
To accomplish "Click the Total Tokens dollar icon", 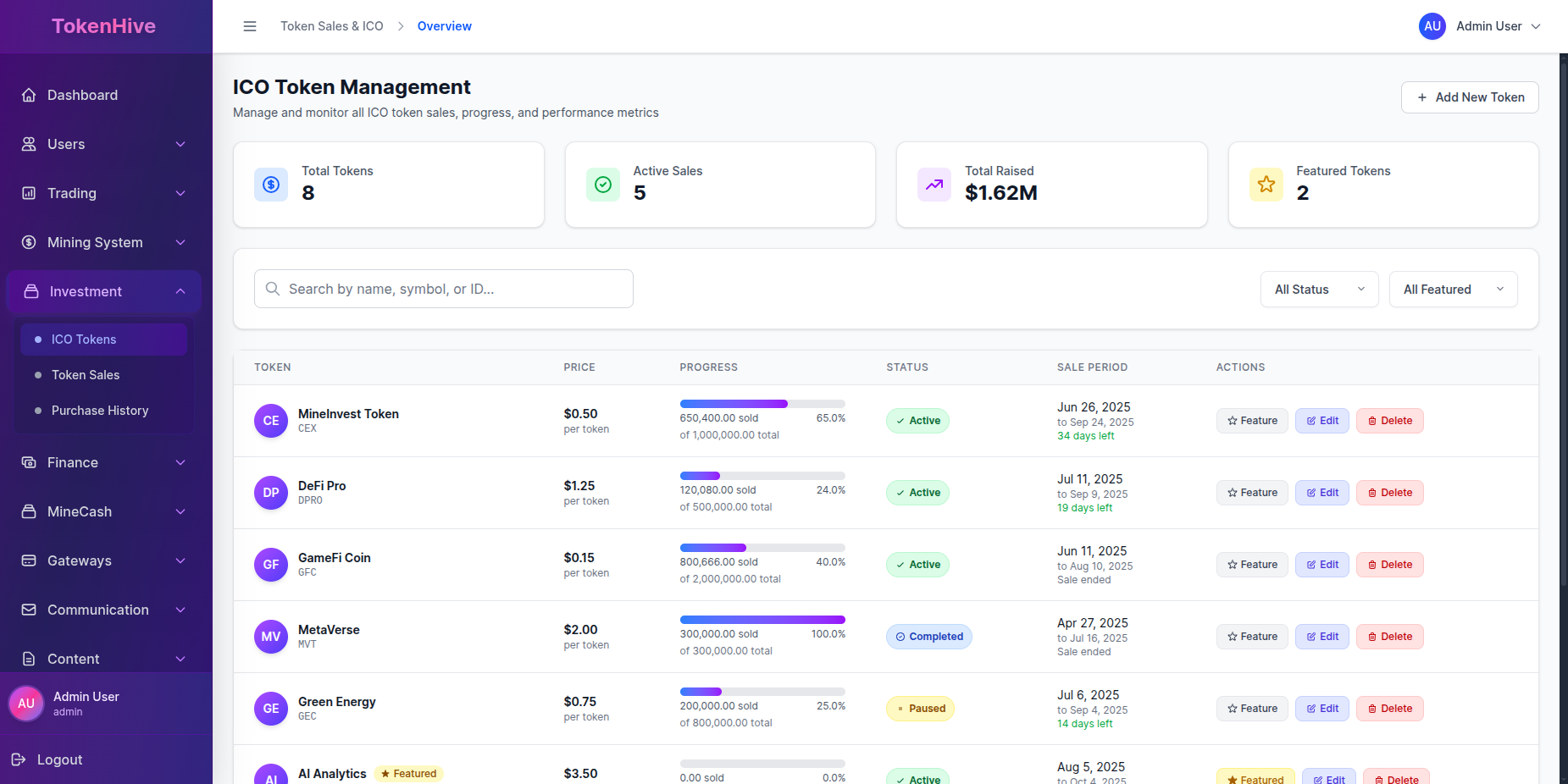I will coord(271,185).
